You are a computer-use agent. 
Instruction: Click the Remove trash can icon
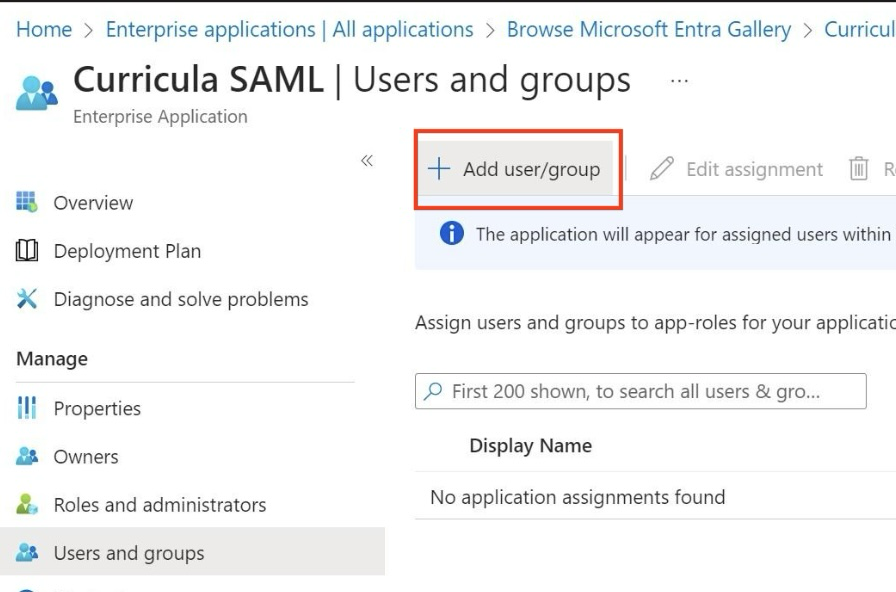(x=858, y=169)
